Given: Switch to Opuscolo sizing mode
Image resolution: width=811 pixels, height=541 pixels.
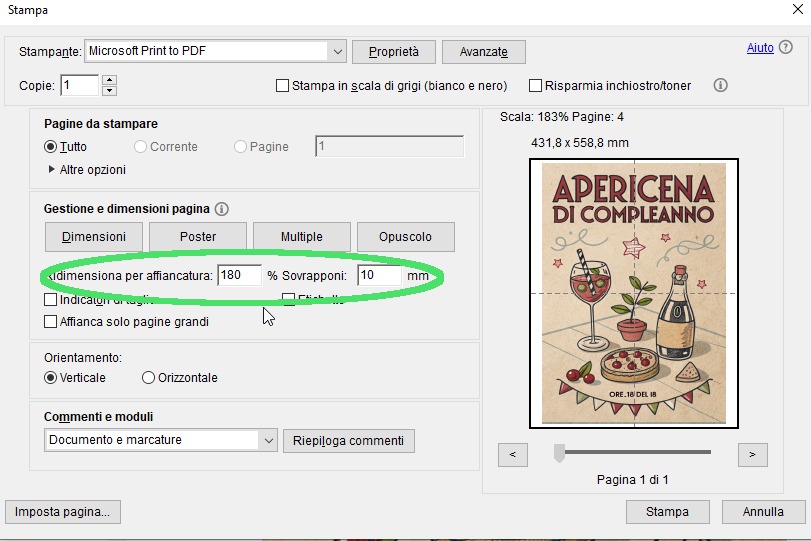Looking at the screenshot, I should click(x=405, y=237).
